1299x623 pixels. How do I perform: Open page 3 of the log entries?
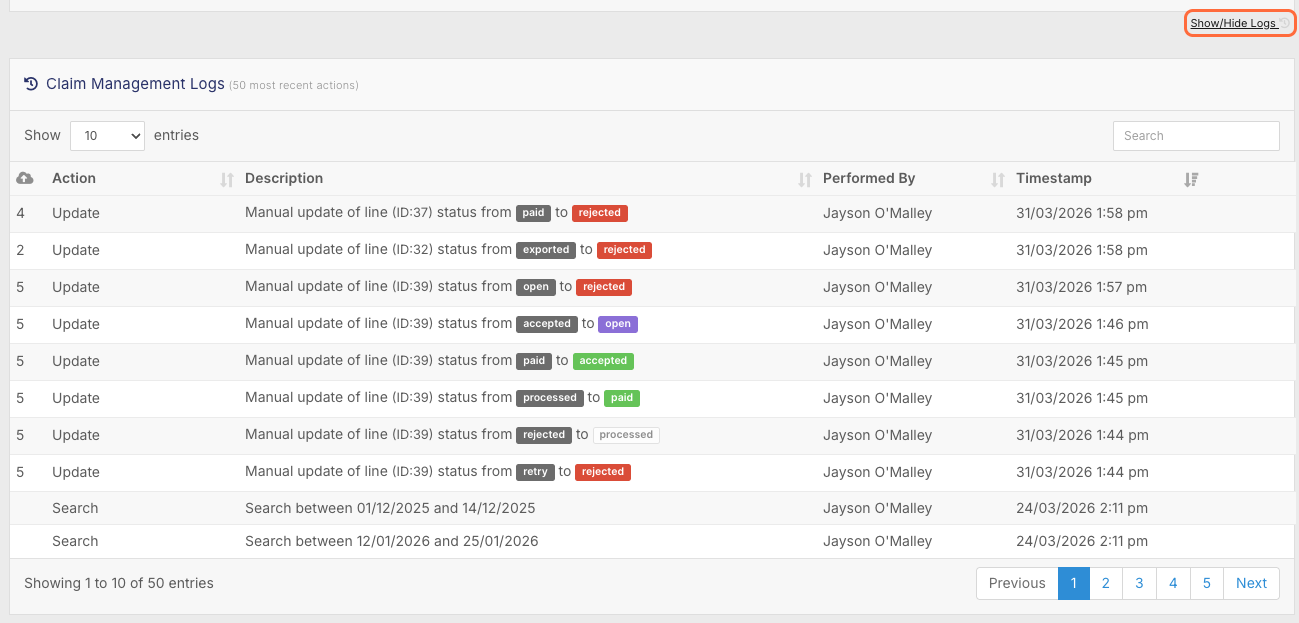pyautogui.click(x=1139, y=583)
